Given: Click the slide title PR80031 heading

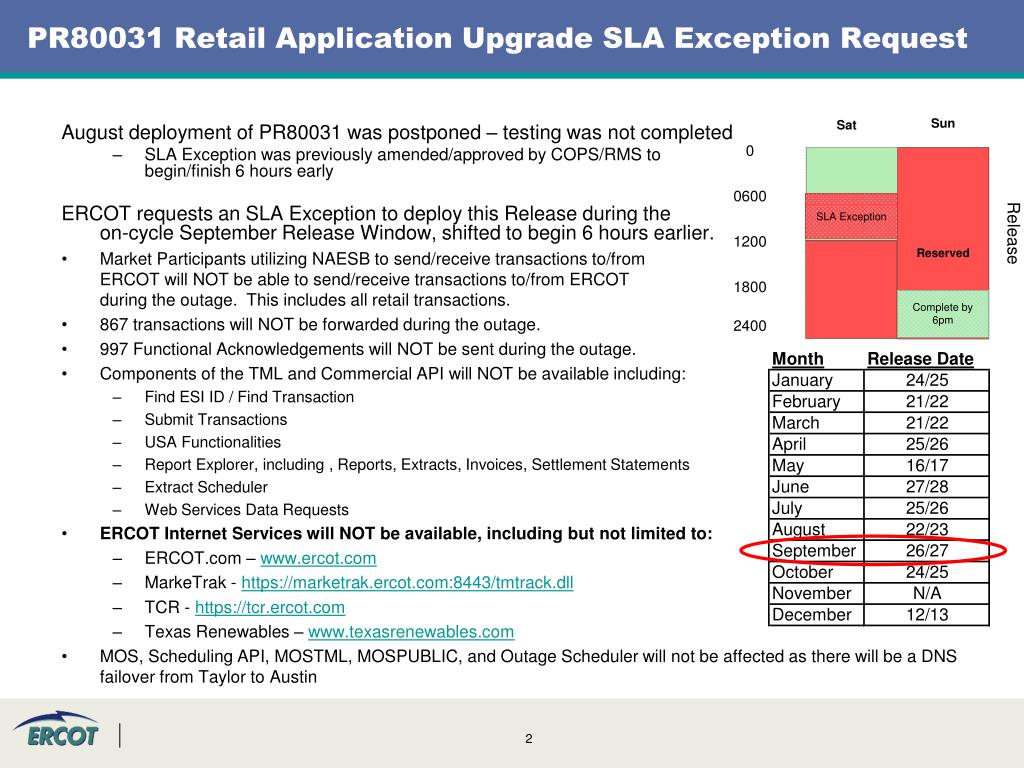Looking at the screenshot, I should point(497,38).
